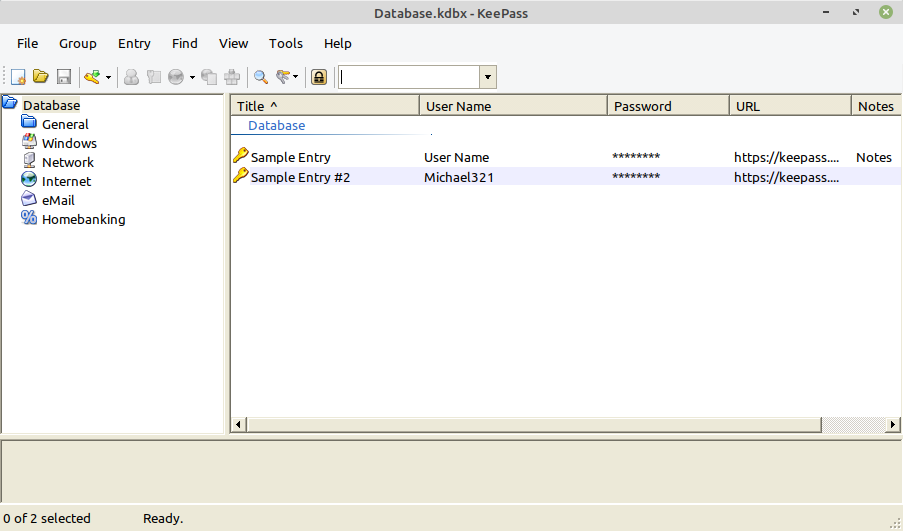Select the Windows group in the tree
903x531 pixels.
pyautogui.click(x=69, y=143)
